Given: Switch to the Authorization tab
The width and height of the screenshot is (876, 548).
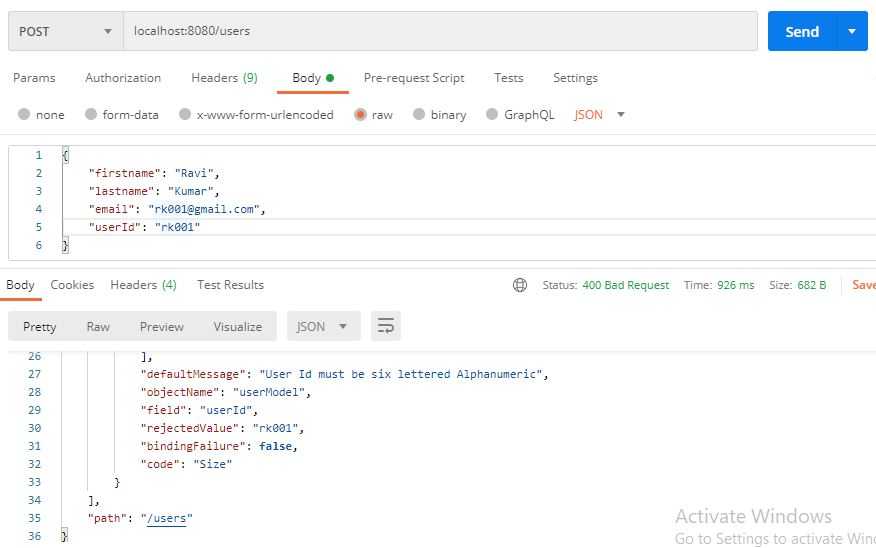Looking at the screenshot, I should point(123,78).
